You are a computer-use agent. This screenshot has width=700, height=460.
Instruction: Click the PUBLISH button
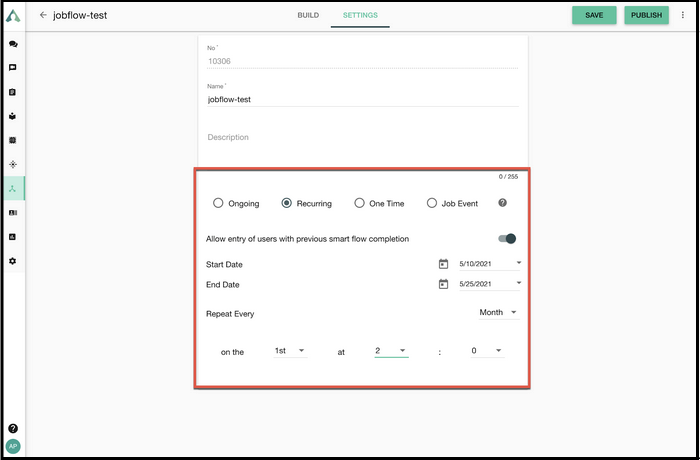(646, 15)
